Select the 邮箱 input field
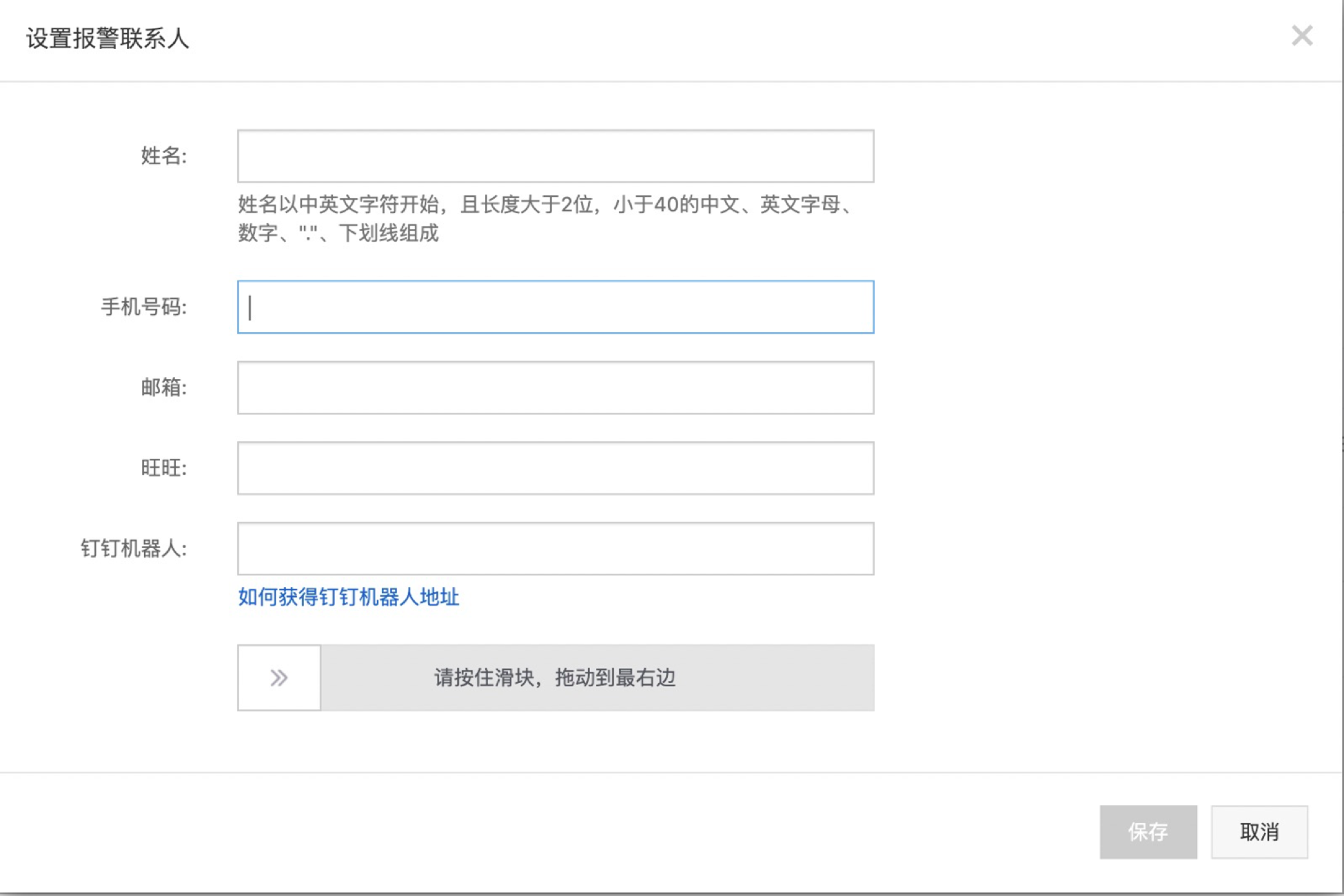 (x=555, y=388)
